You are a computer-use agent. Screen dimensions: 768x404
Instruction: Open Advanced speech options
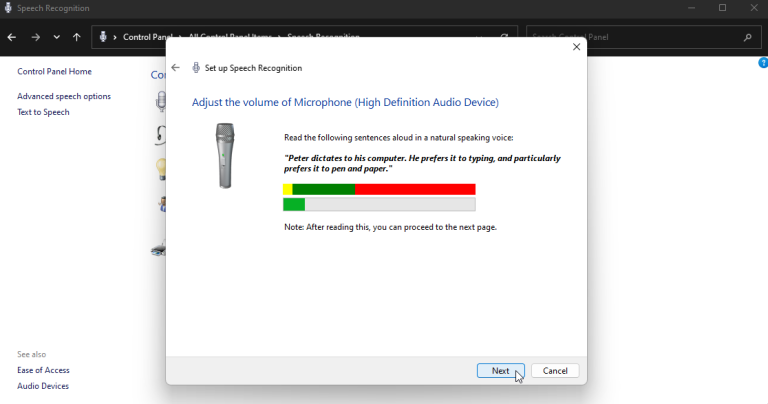64,96
